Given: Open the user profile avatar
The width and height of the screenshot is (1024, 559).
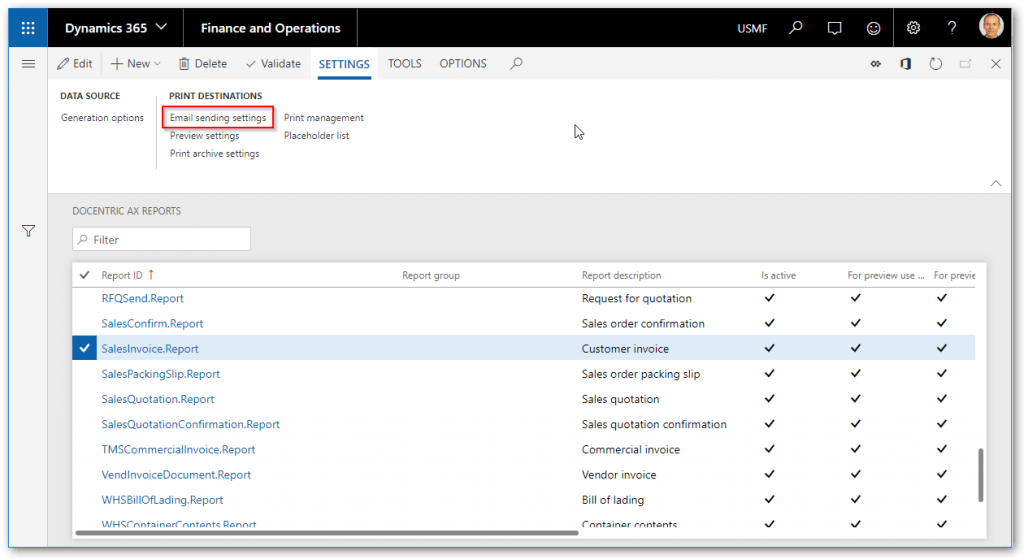Looking at the screenshot, I should pos(991,27).
